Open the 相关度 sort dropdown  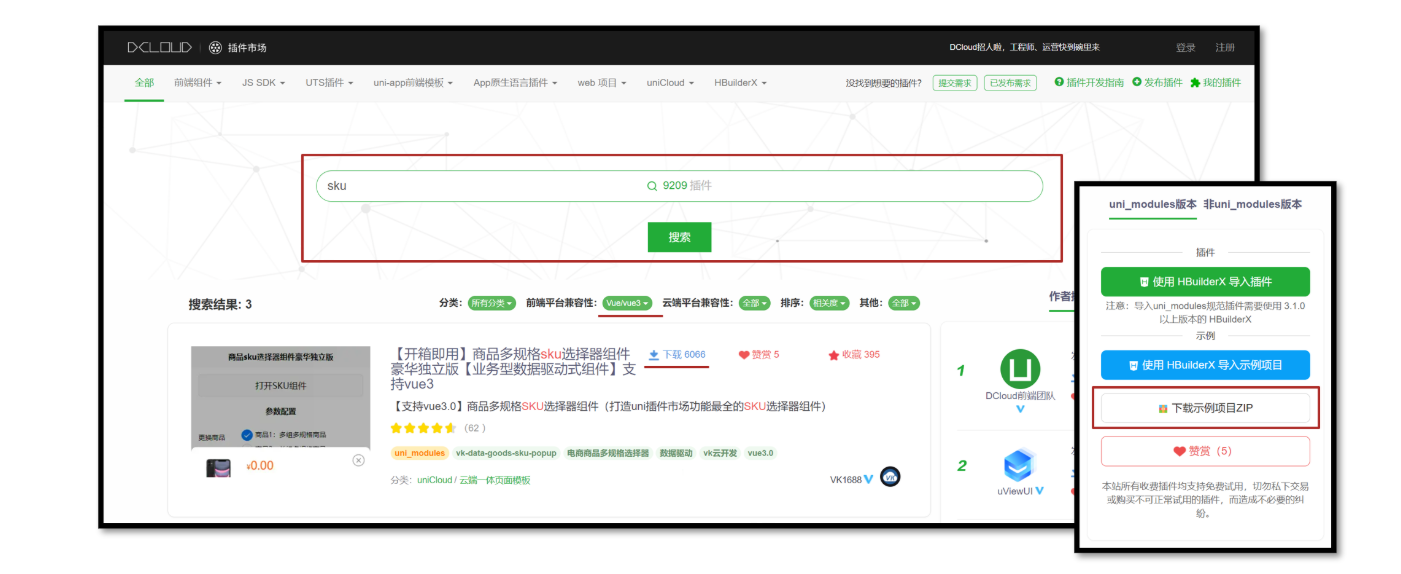tap(829, 303)
